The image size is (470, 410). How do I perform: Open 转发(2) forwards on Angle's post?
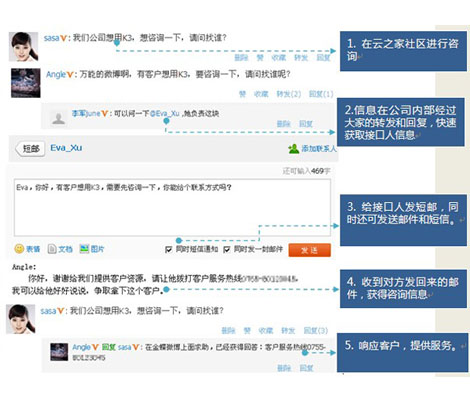click(x=289, y=94)
